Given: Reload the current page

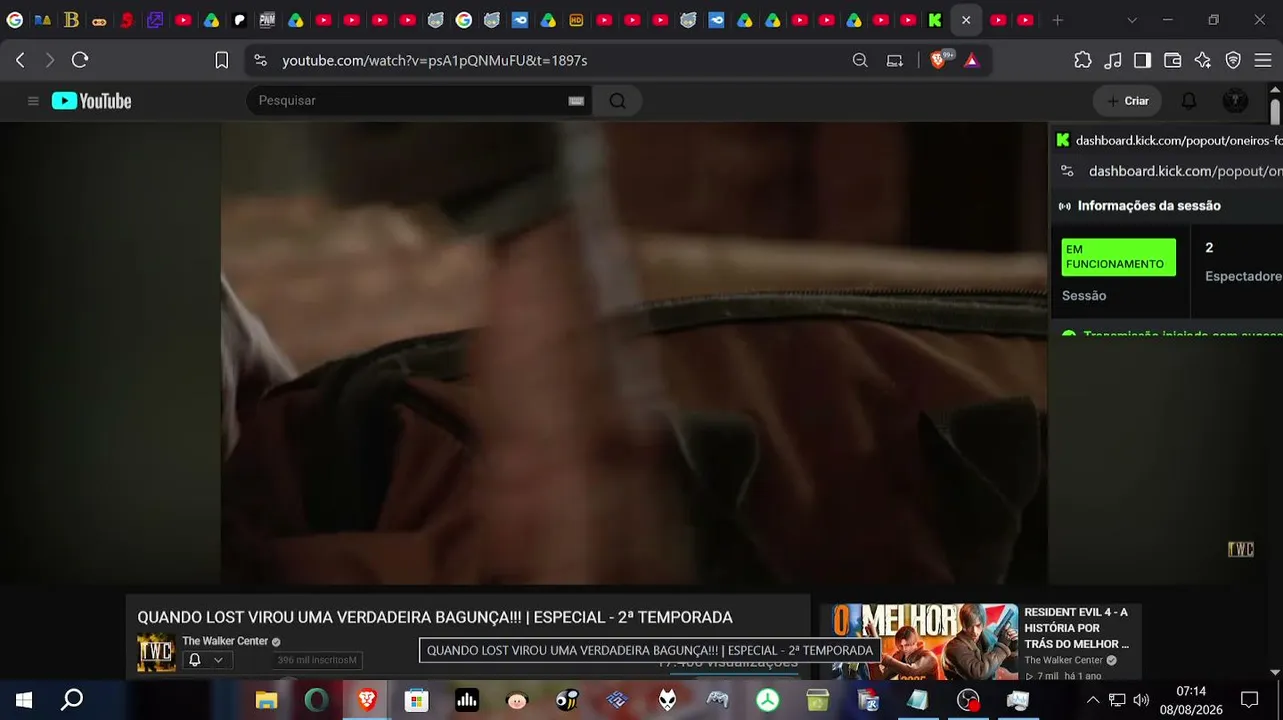Looking at the screenshot, I should [80, 60].
